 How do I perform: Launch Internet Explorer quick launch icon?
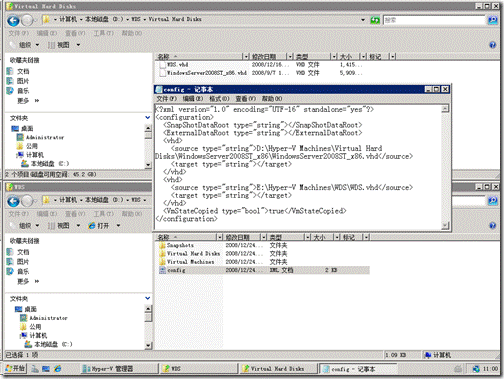(57, 369)
